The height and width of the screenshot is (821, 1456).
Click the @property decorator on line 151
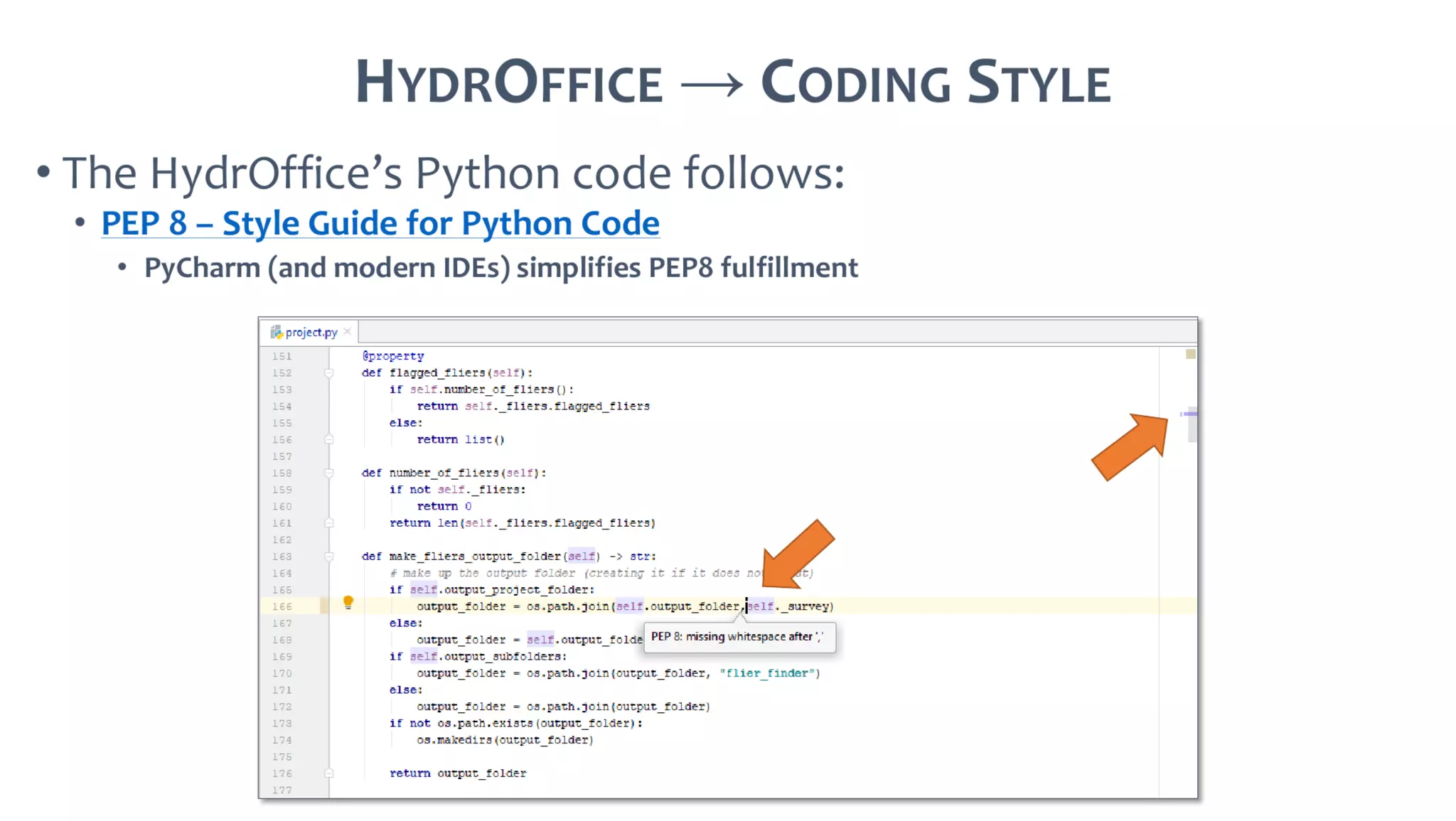click(392, 356)
